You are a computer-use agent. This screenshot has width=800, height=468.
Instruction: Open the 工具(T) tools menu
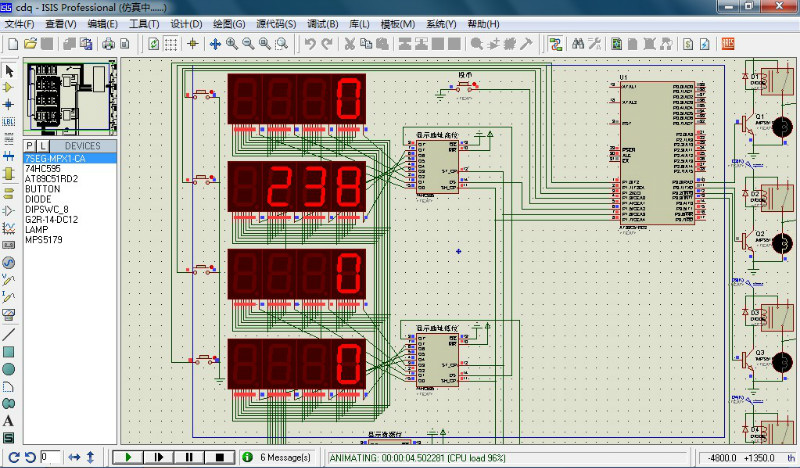(145, 24)
